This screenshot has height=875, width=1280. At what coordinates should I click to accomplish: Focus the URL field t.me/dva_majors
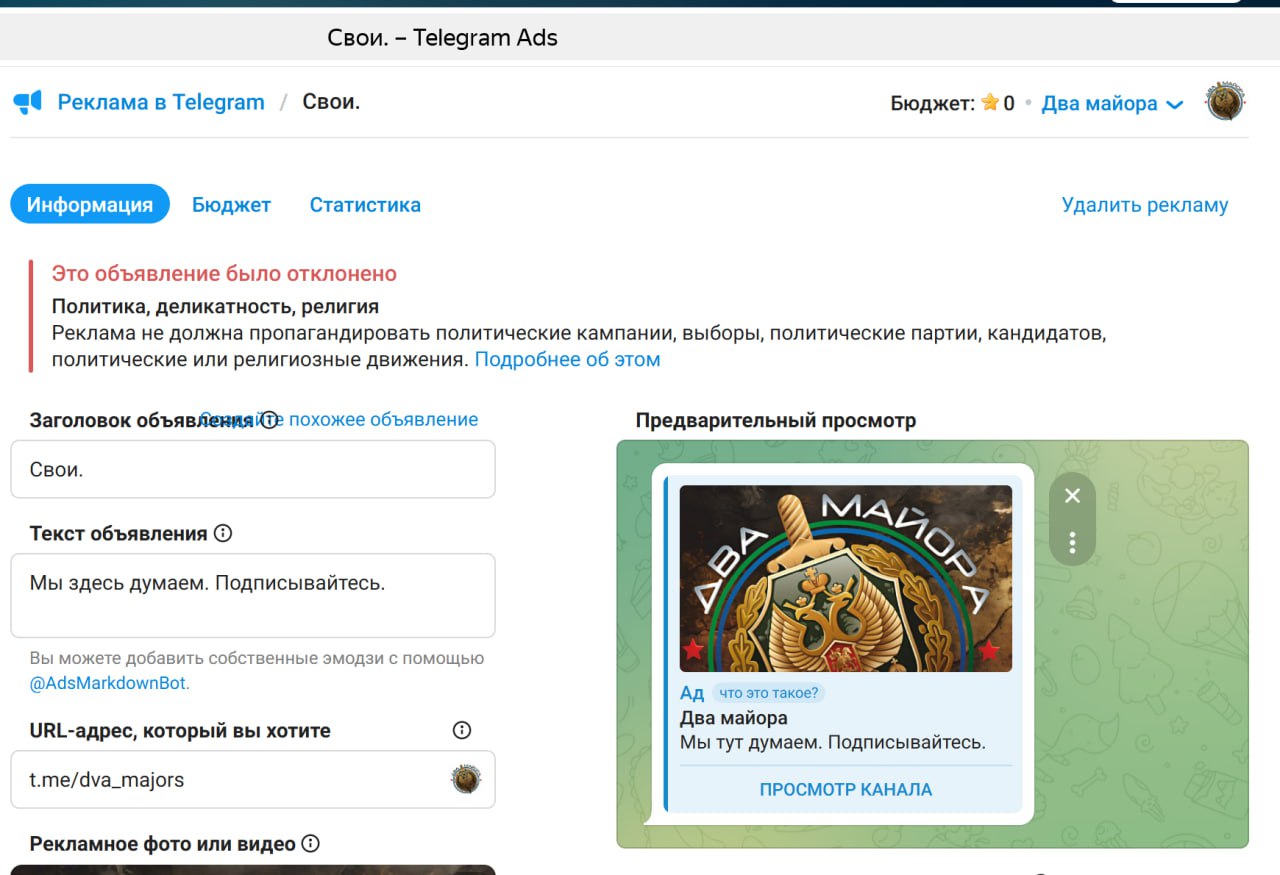point(253,779)
